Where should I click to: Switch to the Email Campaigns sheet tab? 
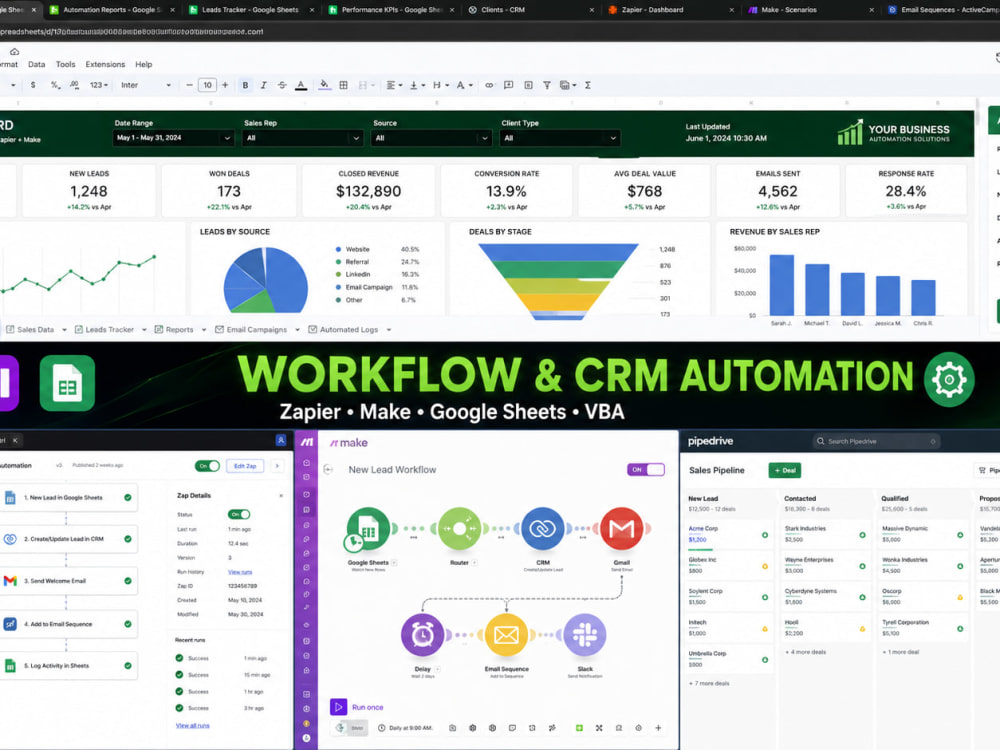click(x=256, y=330)
